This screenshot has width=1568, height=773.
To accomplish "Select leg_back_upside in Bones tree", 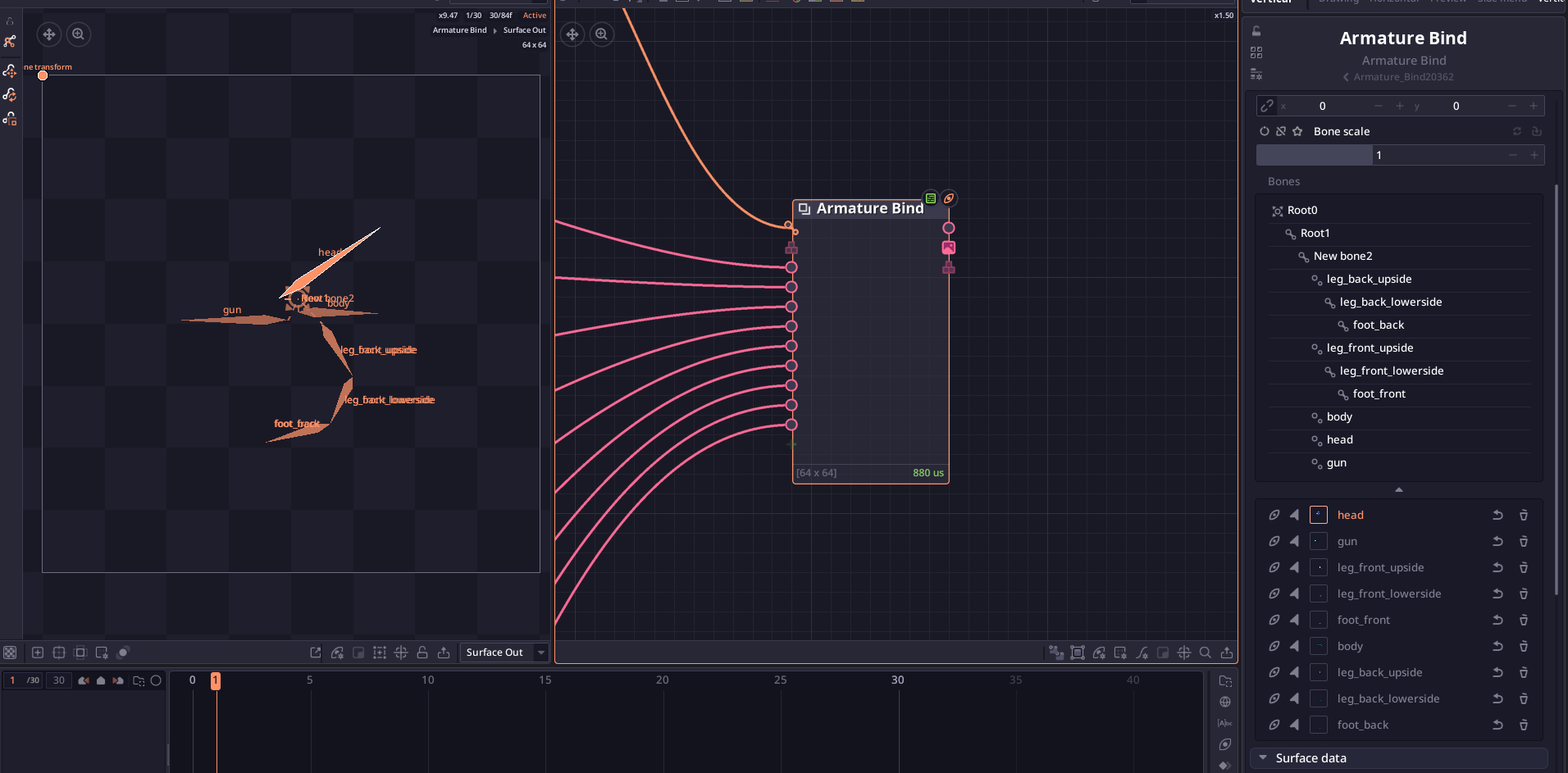I will tap(1369, 280).
